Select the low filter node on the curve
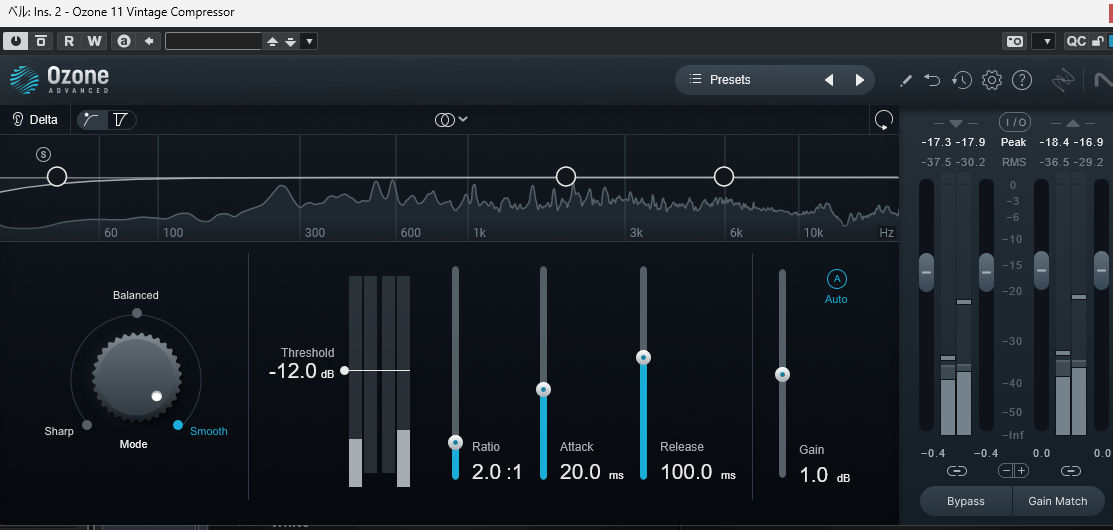 click(x=57, y=177)
